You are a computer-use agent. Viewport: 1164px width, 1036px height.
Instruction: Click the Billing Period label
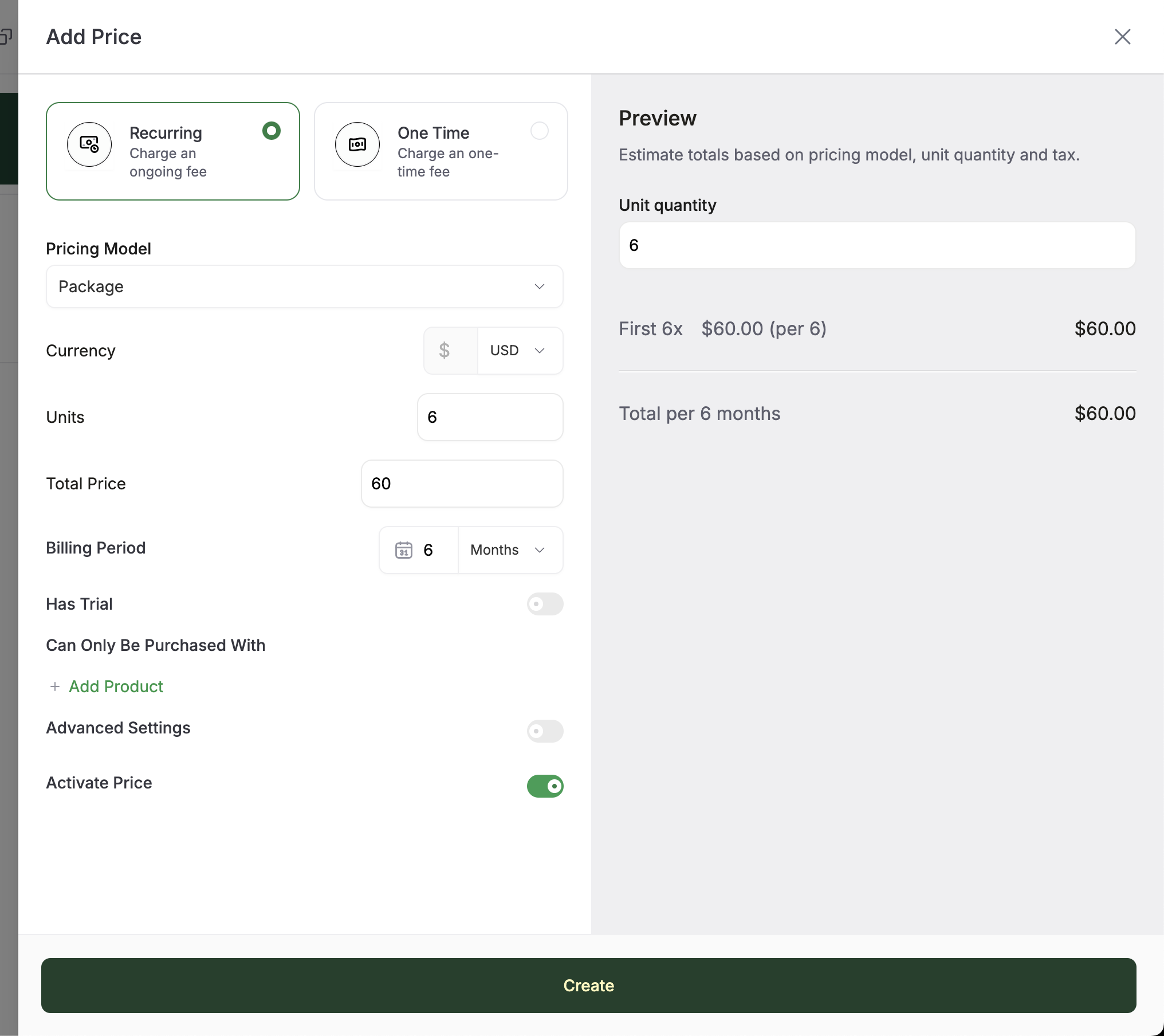pyautogui.click(x=96, y=548)
